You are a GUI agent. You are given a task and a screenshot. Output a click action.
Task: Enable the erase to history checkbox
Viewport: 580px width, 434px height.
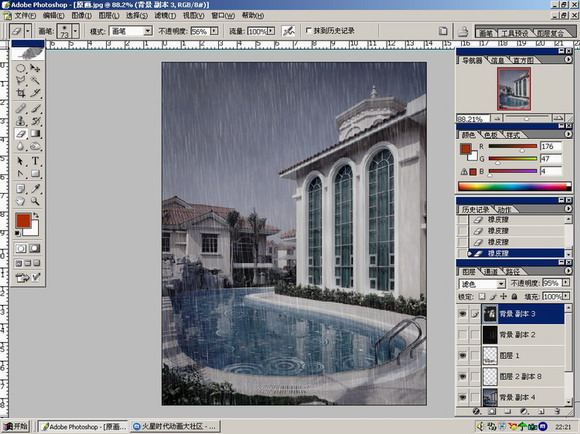[x=308, y=31]
